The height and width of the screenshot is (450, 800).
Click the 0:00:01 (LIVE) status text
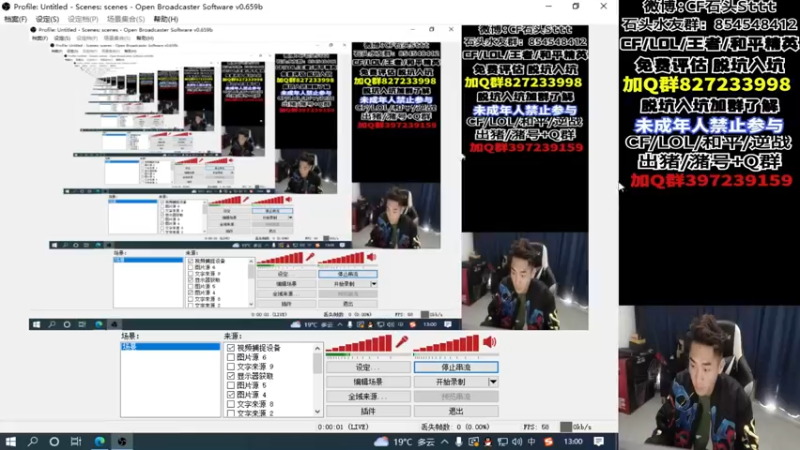[x=343, y=427]
